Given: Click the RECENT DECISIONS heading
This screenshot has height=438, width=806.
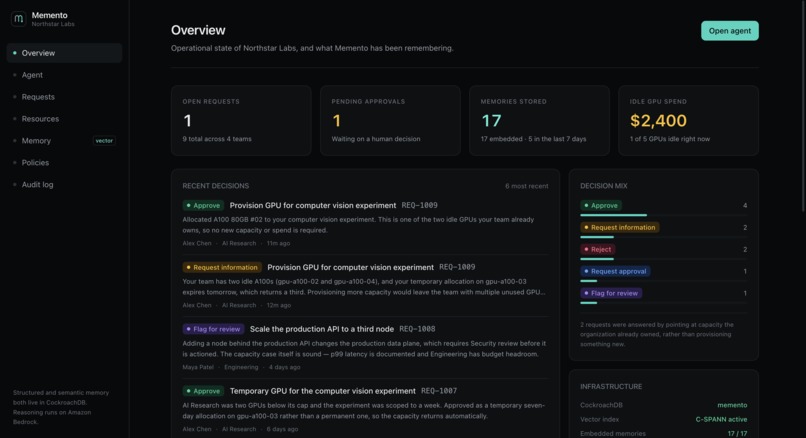Looking at the screenshot, I should [x=215, y=186].
